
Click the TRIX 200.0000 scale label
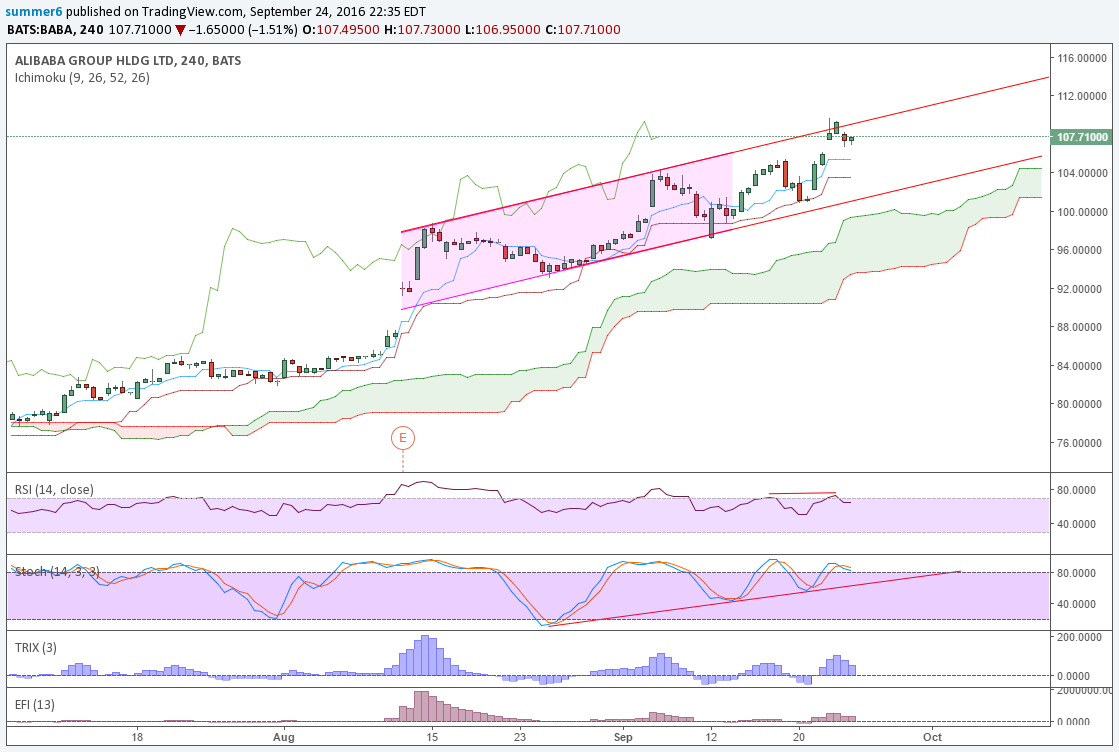(x=1080, y=637)
